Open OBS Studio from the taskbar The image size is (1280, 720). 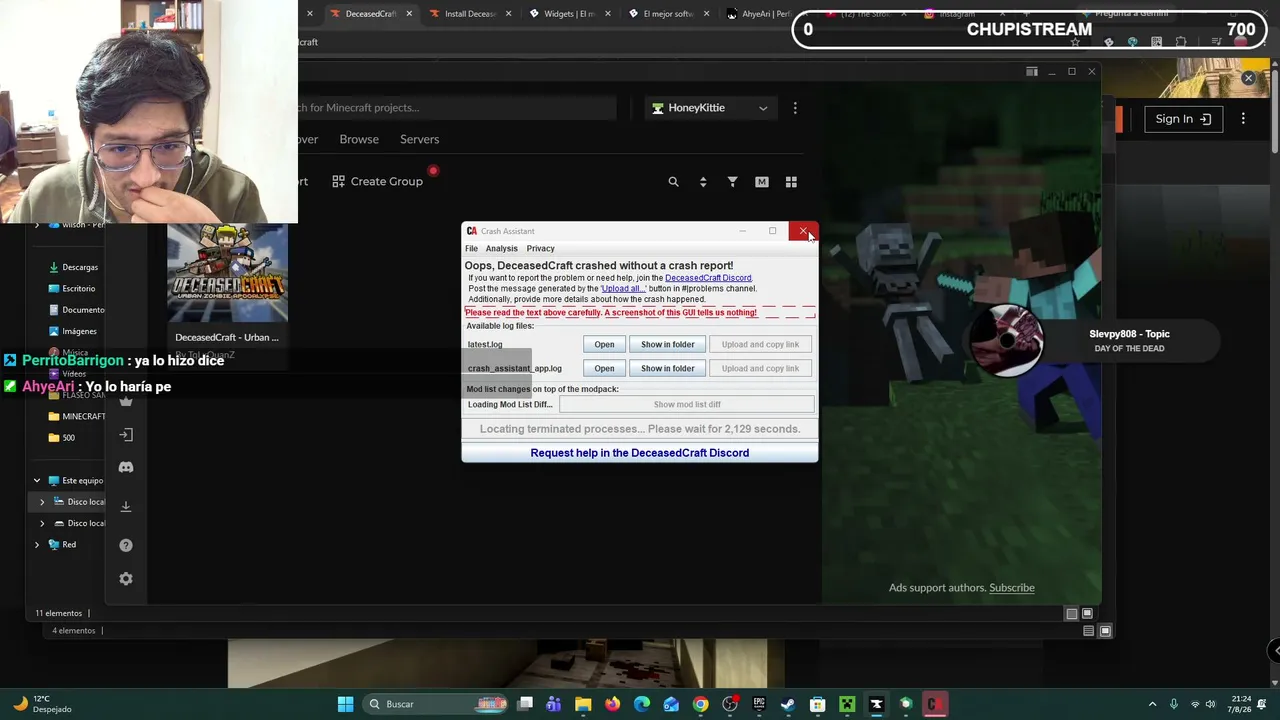point(730,704)
